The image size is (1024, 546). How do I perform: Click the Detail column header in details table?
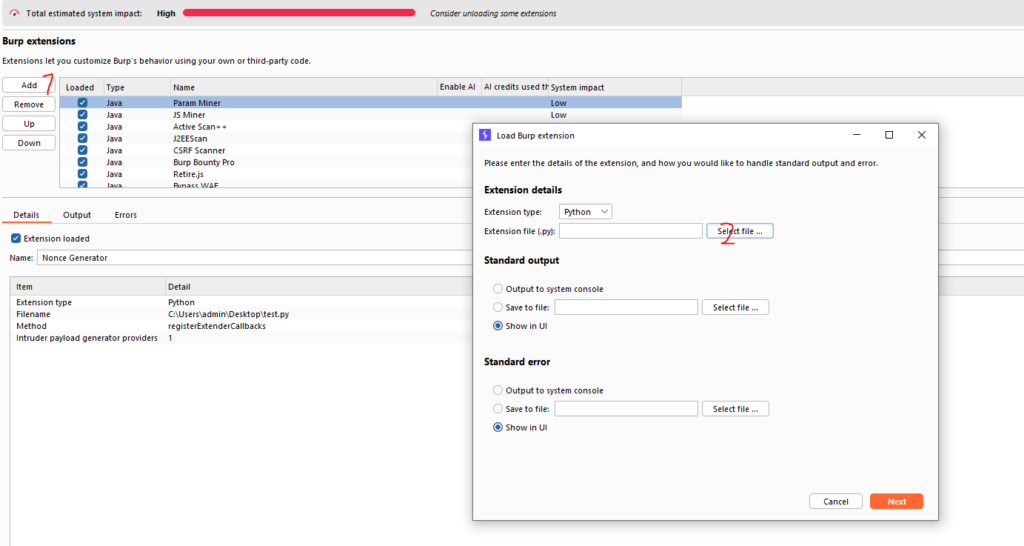click(318, 287)
